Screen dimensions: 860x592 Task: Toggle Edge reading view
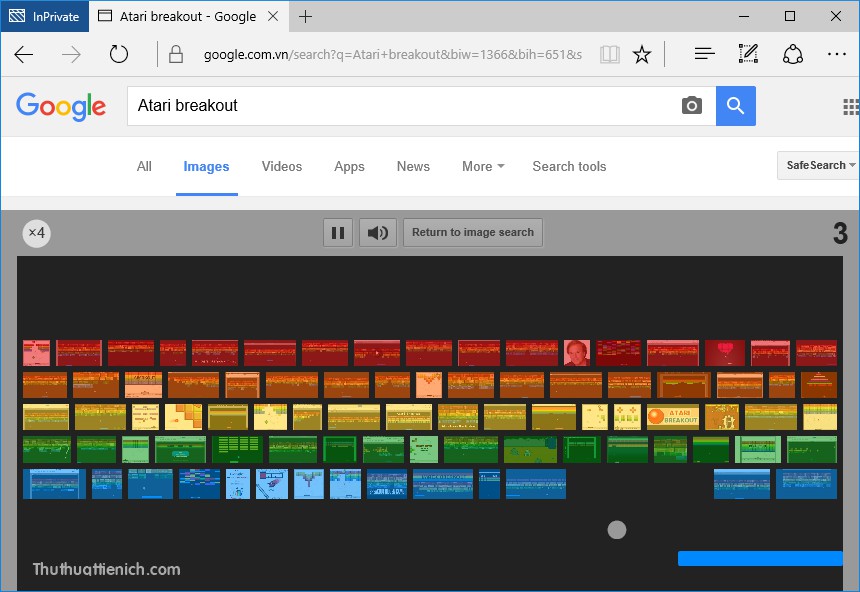point(610,54)
